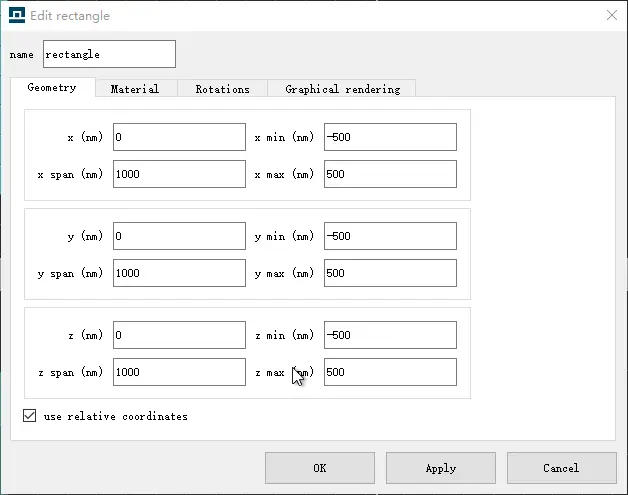Image resolution: width=628 pixels, height=495 pixels.
Task: Select the Graphical rendering tab
Action: tap(342, 89)
